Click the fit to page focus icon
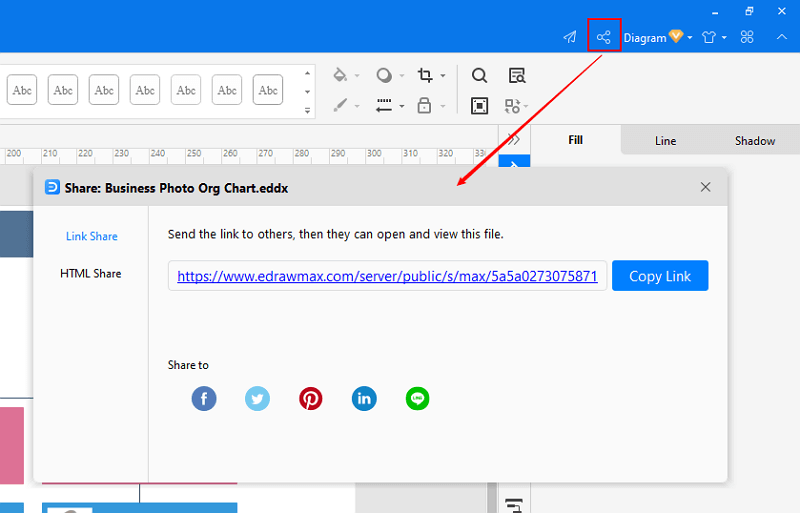Image resolution: width=800 pixels, height=513 pixels. coord(479,106)
